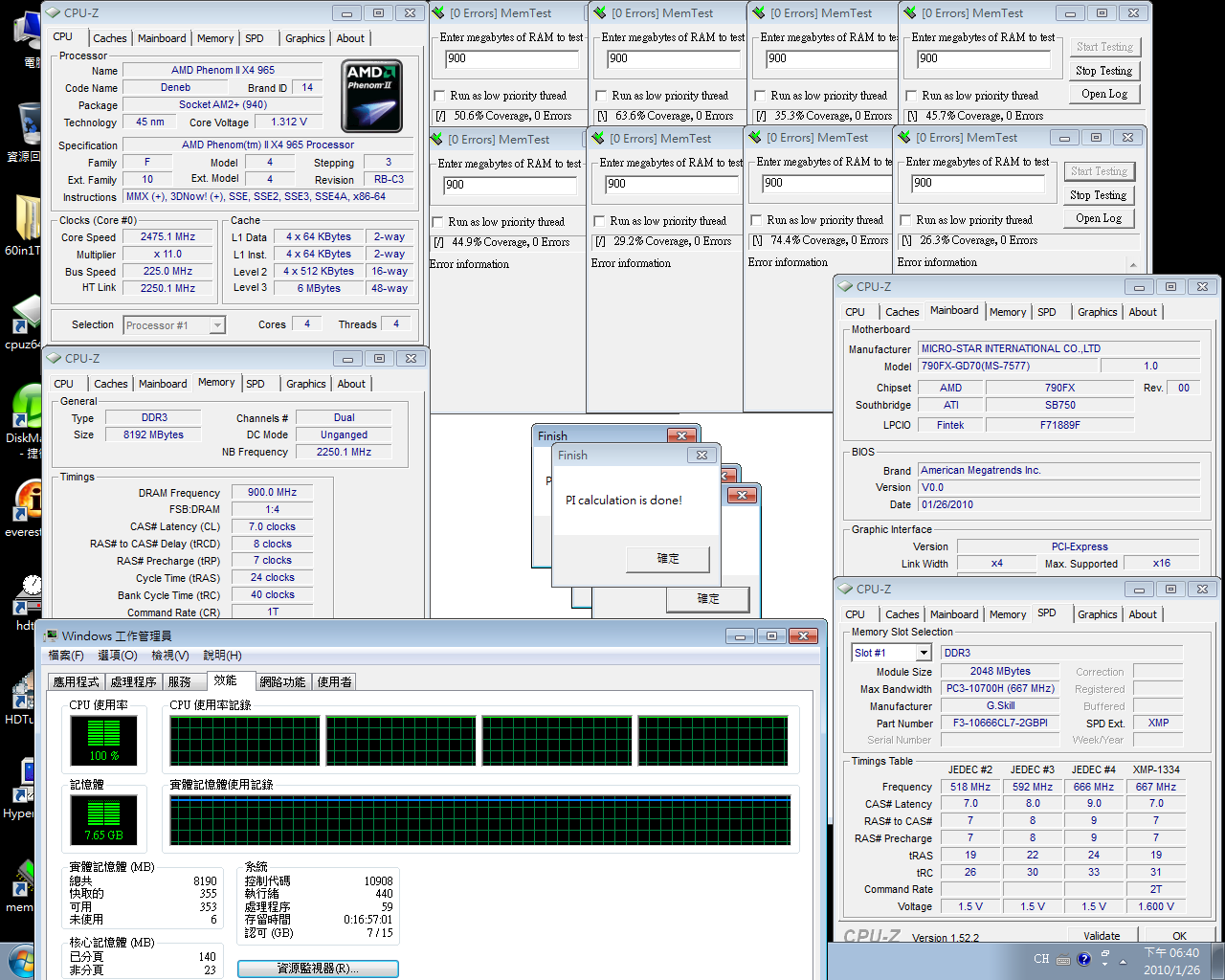
Task: Open language bar options small arrow
Action: (1104, 965)
